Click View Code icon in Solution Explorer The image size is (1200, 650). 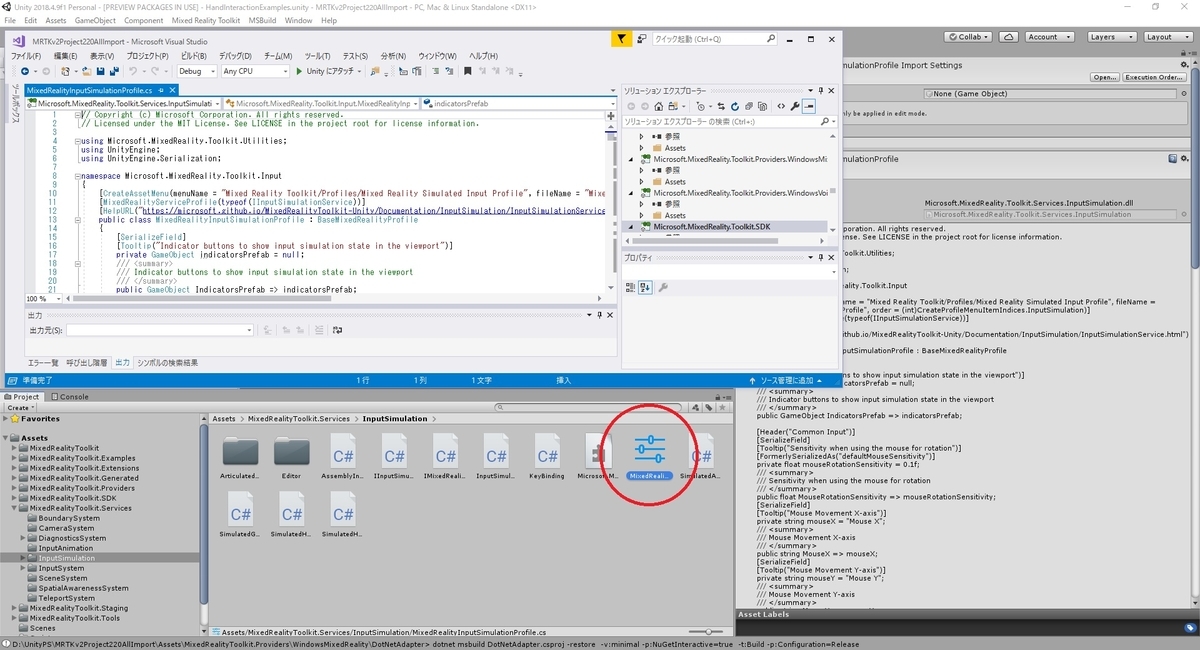coord(780,106)
